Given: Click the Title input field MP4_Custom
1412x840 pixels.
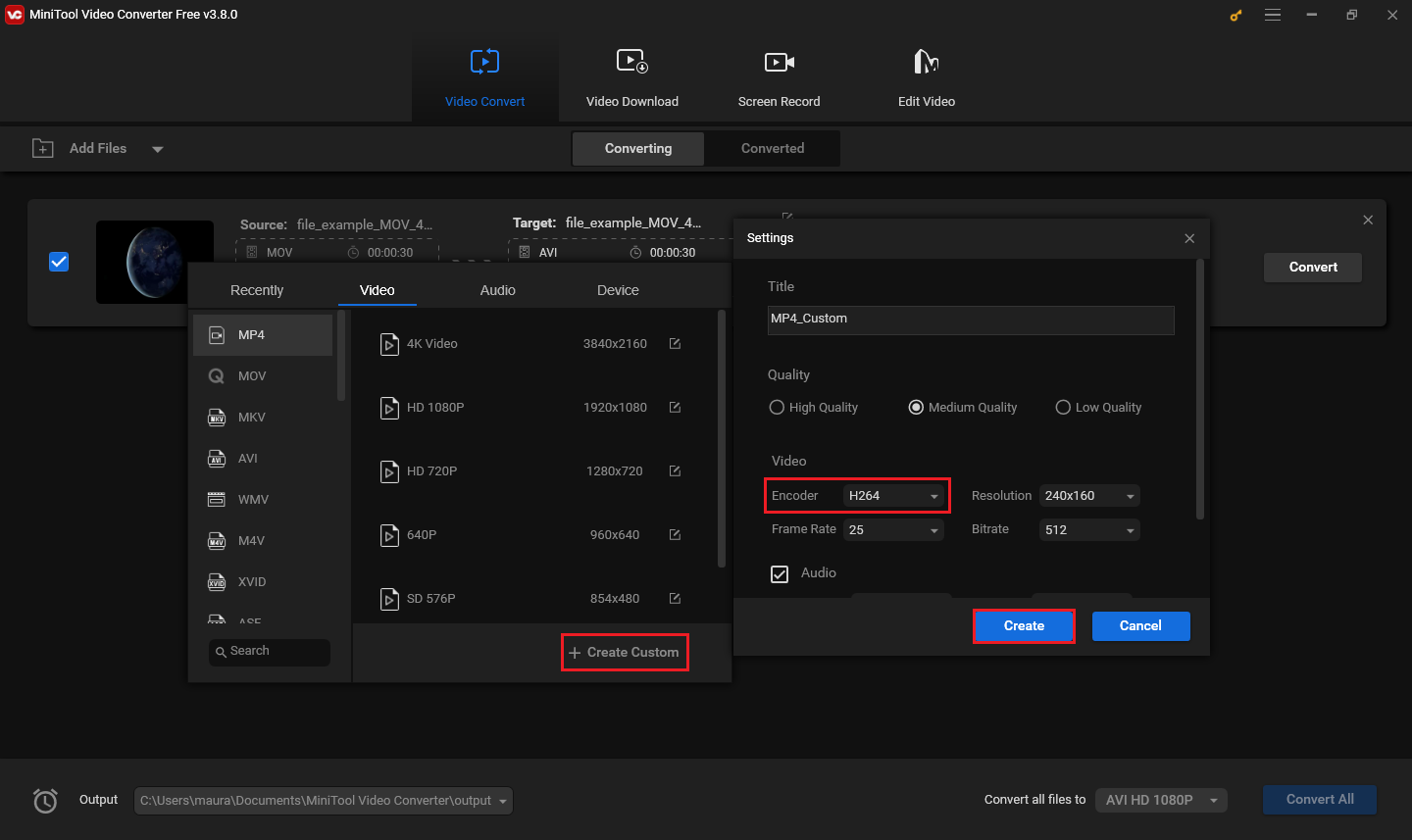Looking at the screenshot, I should (x=971, y=320).
